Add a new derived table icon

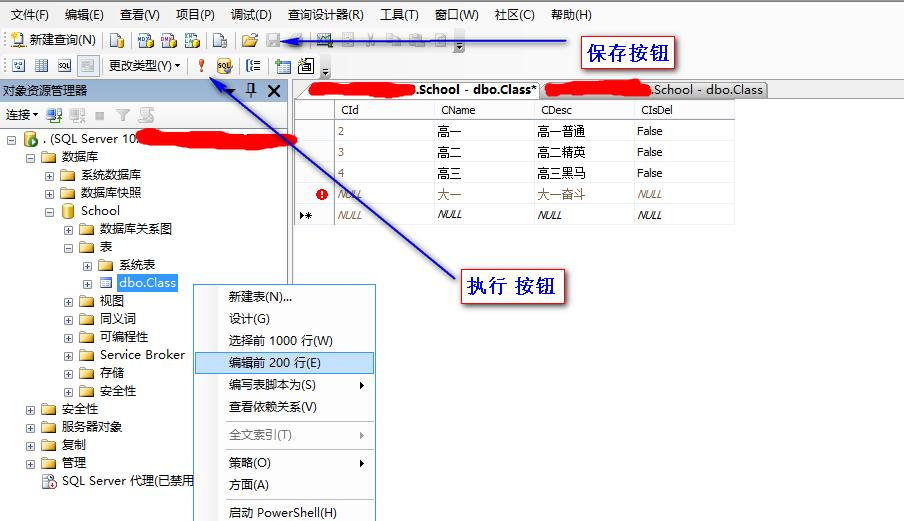(306, 66)
